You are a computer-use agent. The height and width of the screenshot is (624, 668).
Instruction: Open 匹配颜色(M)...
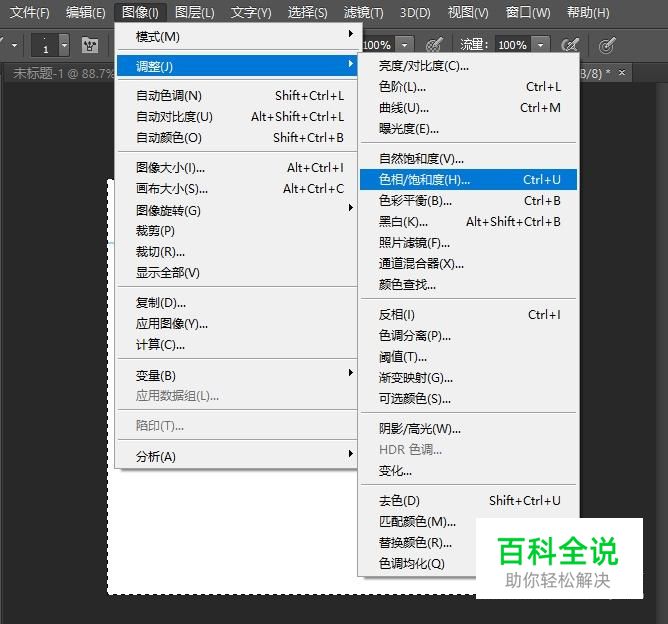[418, 521]
